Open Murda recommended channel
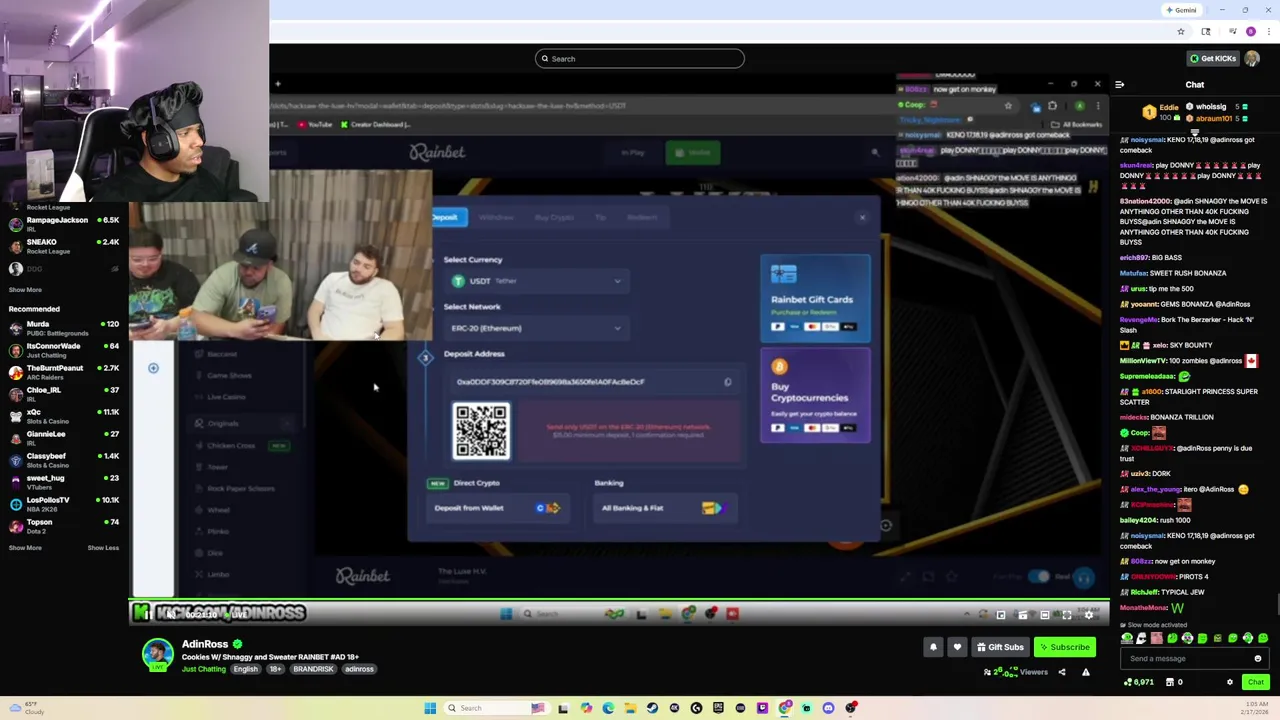Viewport: 1280px width, 720px height. pyautogui.click(x=63, y=328)
